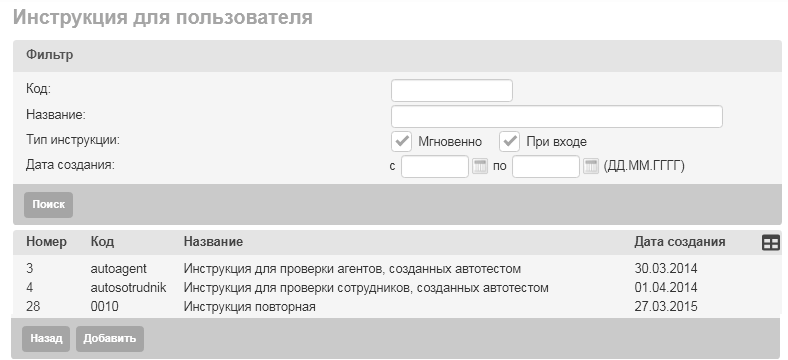Select the autosotrudnik instruction row

point(397,288)
